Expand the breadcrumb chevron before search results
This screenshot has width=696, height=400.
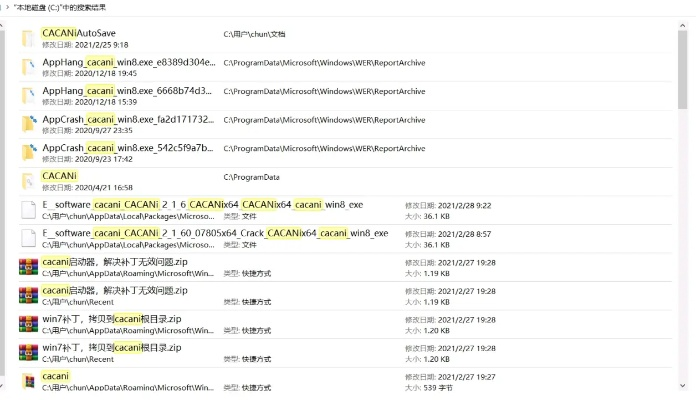coord(6,9)
